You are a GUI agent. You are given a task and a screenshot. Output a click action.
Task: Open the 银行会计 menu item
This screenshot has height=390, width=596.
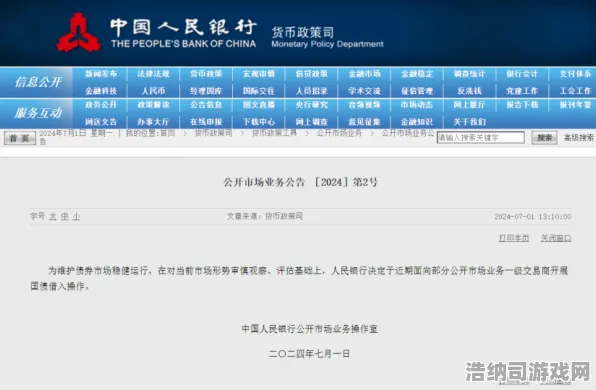[x=522, y=74]
